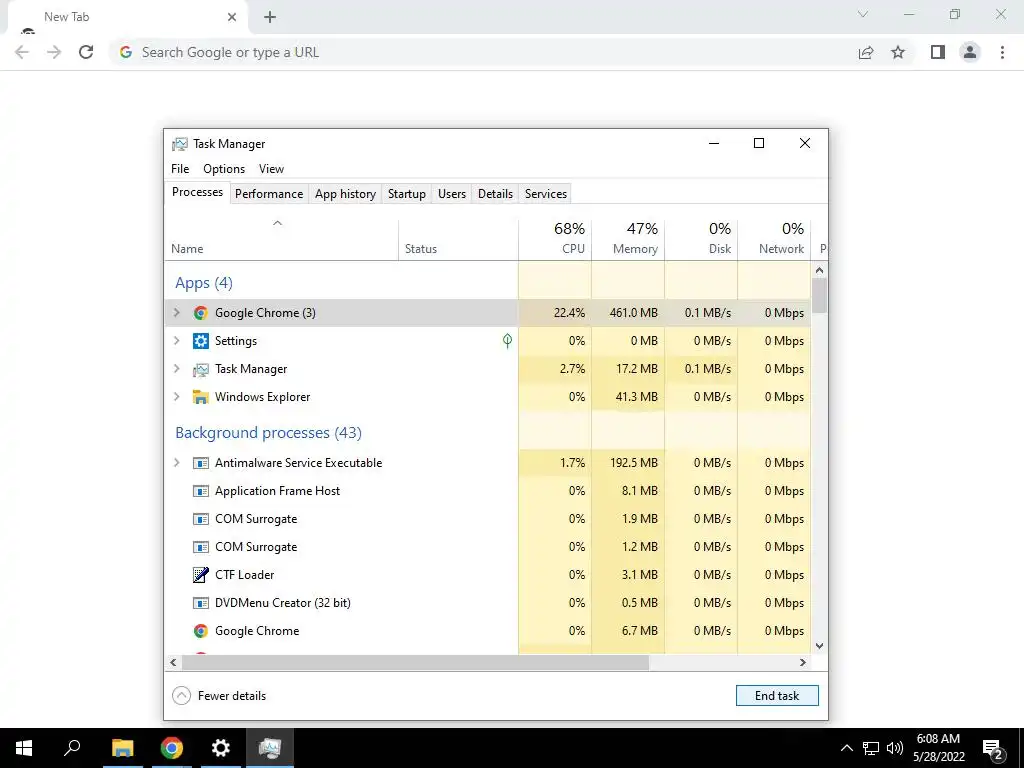
Task: Switch to the Performance tab
Action: click(269, 194)
